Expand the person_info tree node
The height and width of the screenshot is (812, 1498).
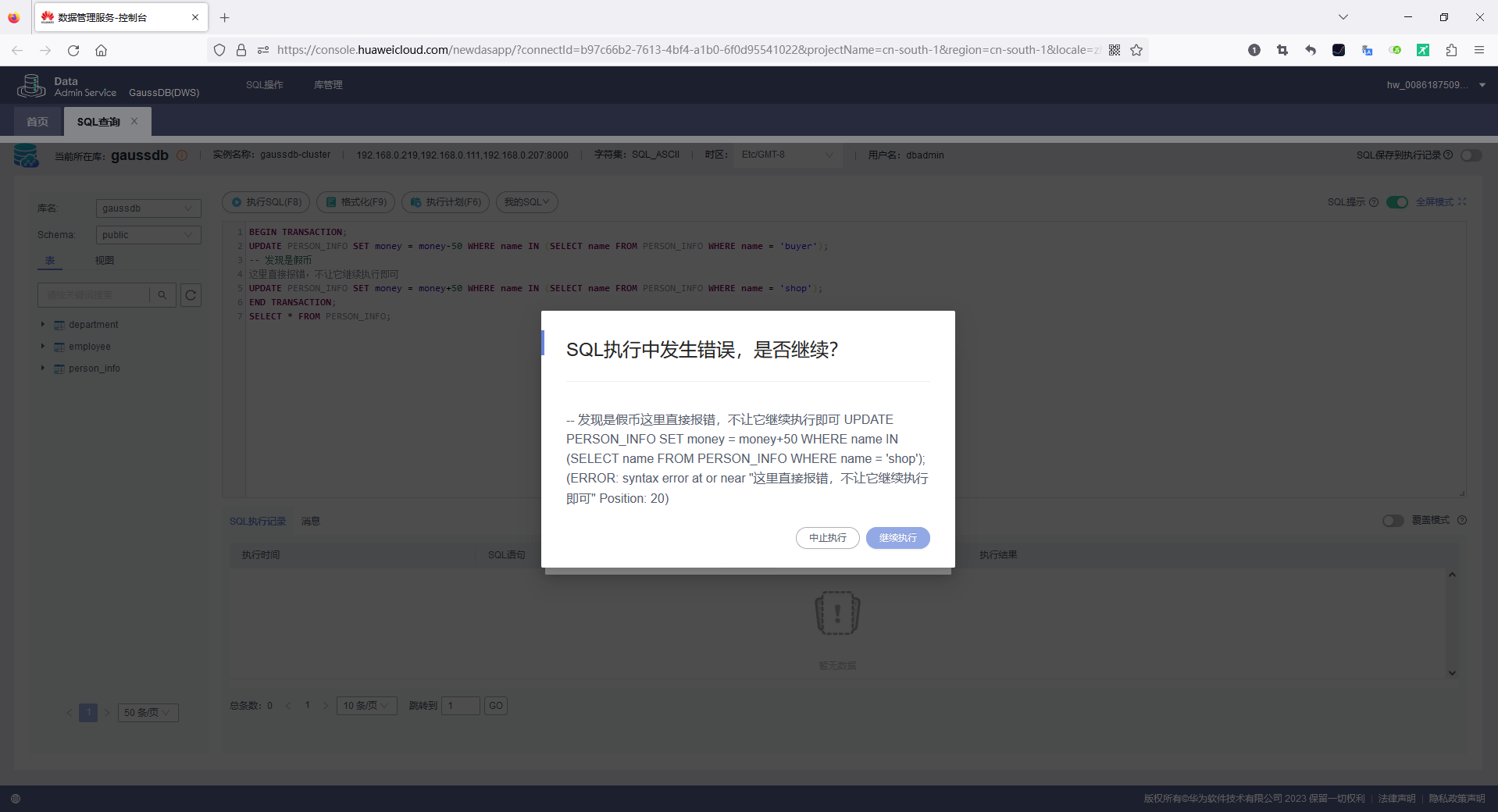pyautogui.click(x=43, y=368)
